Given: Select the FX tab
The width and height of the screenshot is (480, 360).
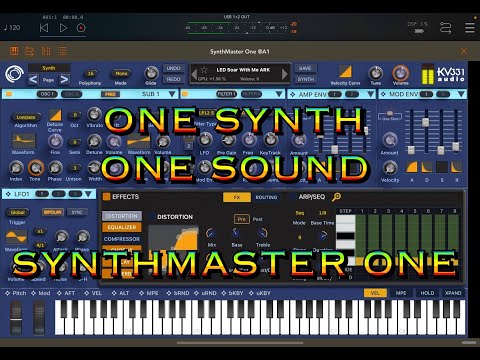Looking at the screenshot, I should [x=237, y=197].
